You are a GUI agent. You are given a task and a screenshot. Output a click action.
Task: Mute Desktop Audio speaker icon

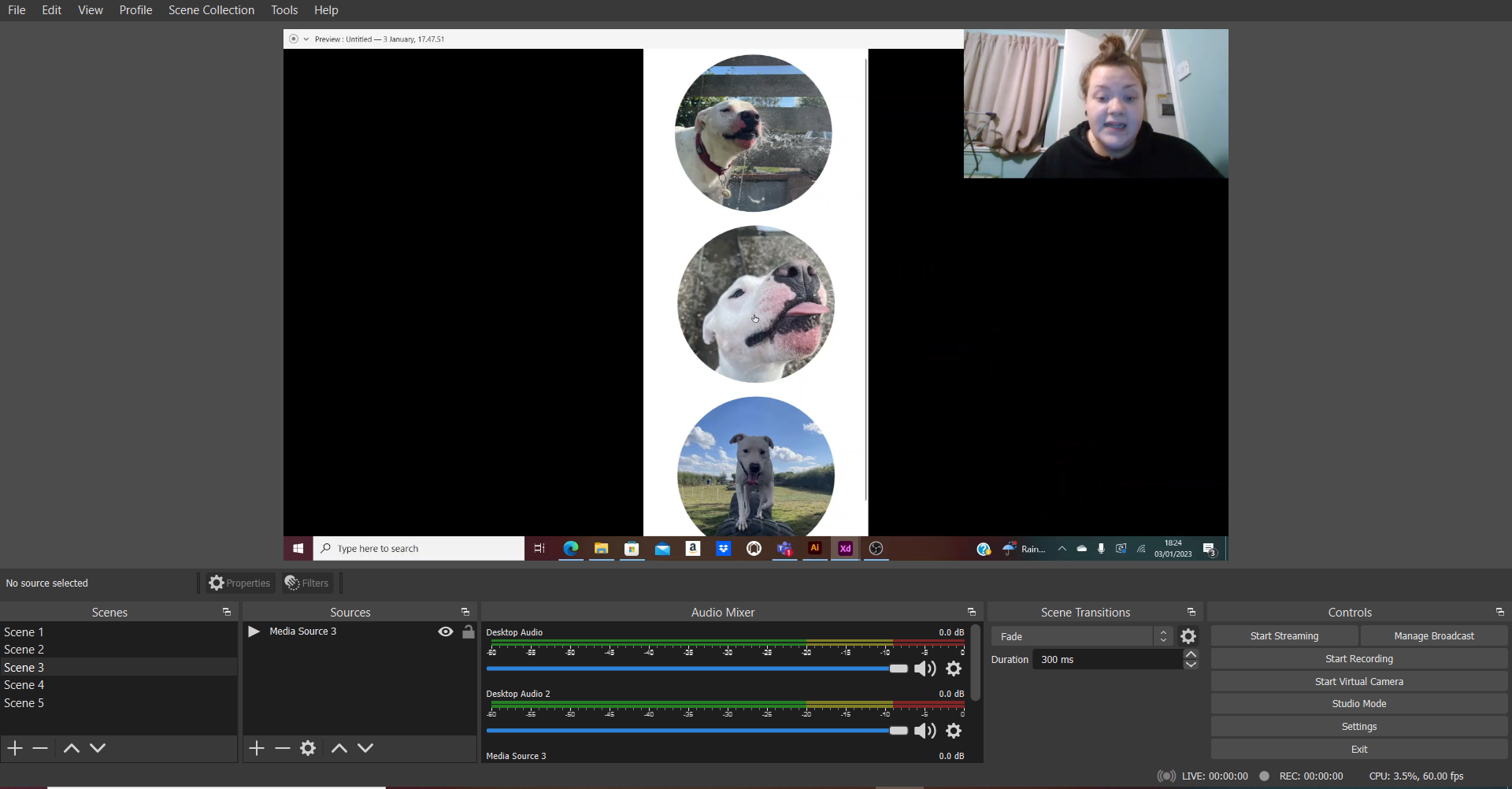pos(925,669)
